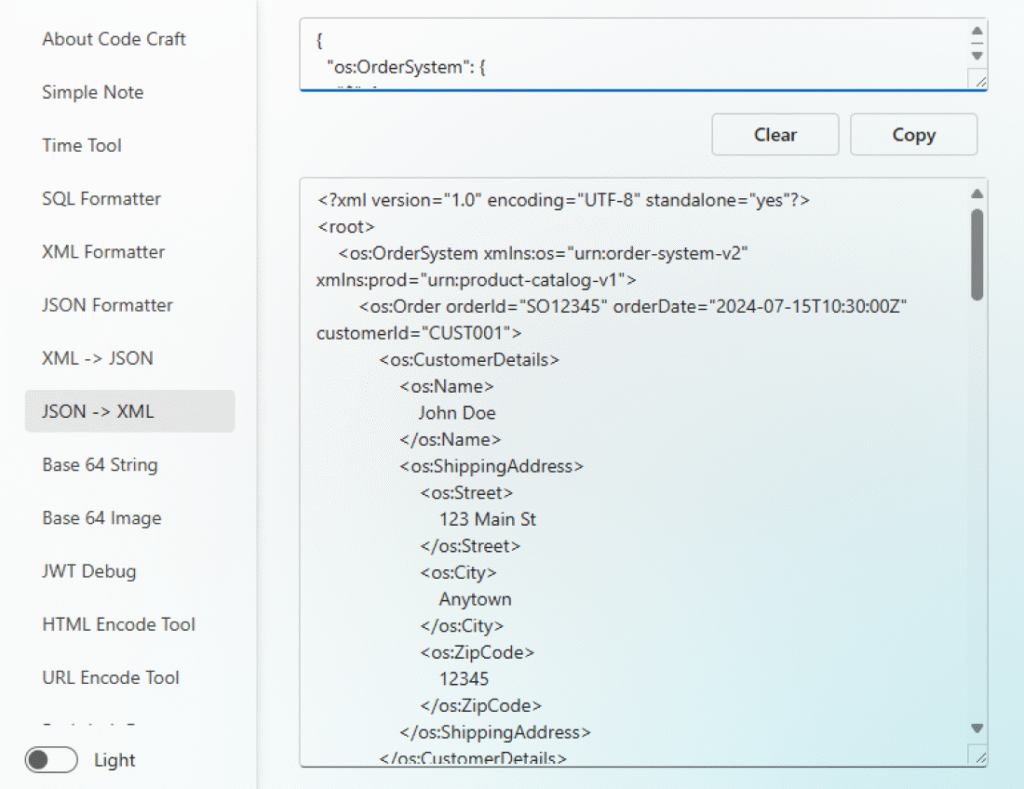Screen dimensions: 1024x789
Task: Click the <os:ZipCode> opening tag
Action: pyautogui.click(x=477, y=652)
